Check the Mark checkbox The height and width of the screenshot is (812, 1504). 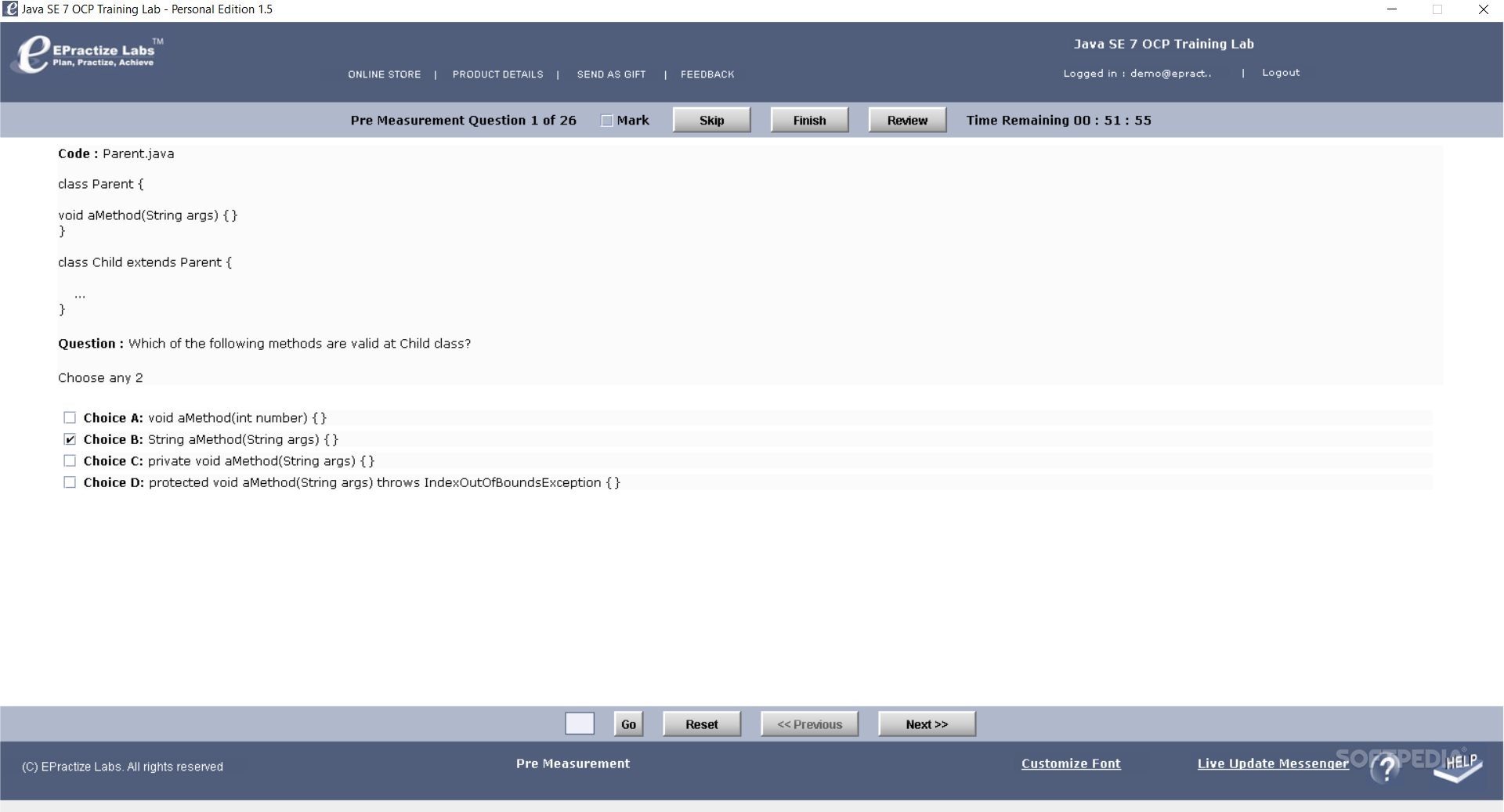(x=606, y=121)
